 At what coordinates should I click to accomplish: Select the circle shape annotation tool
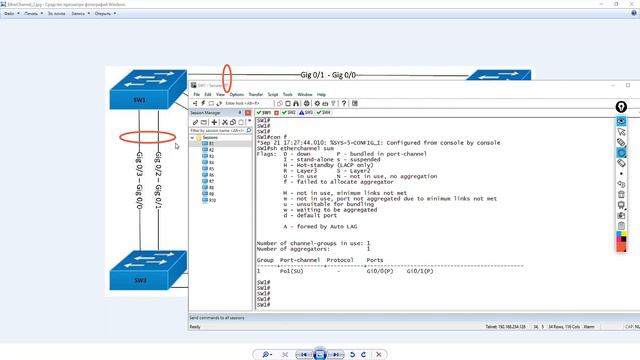coord(621,153)
